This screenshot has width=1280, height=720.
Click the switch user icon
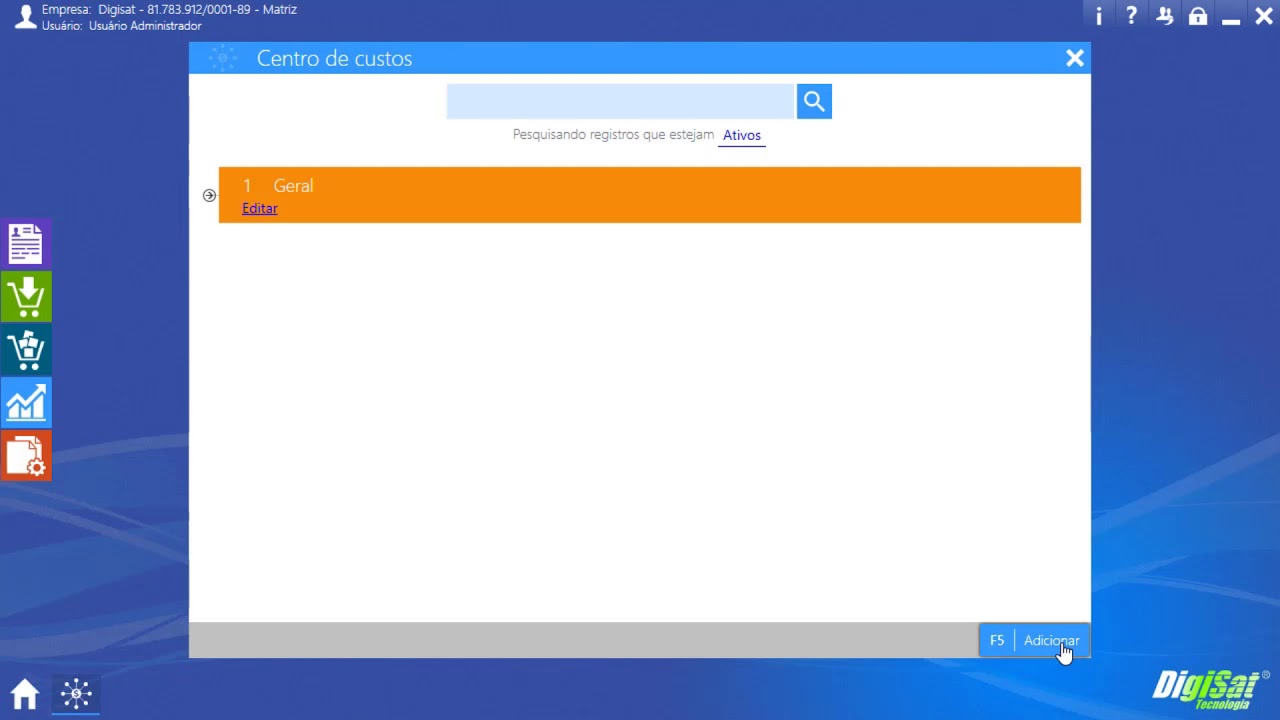(x=1165, y=16)
